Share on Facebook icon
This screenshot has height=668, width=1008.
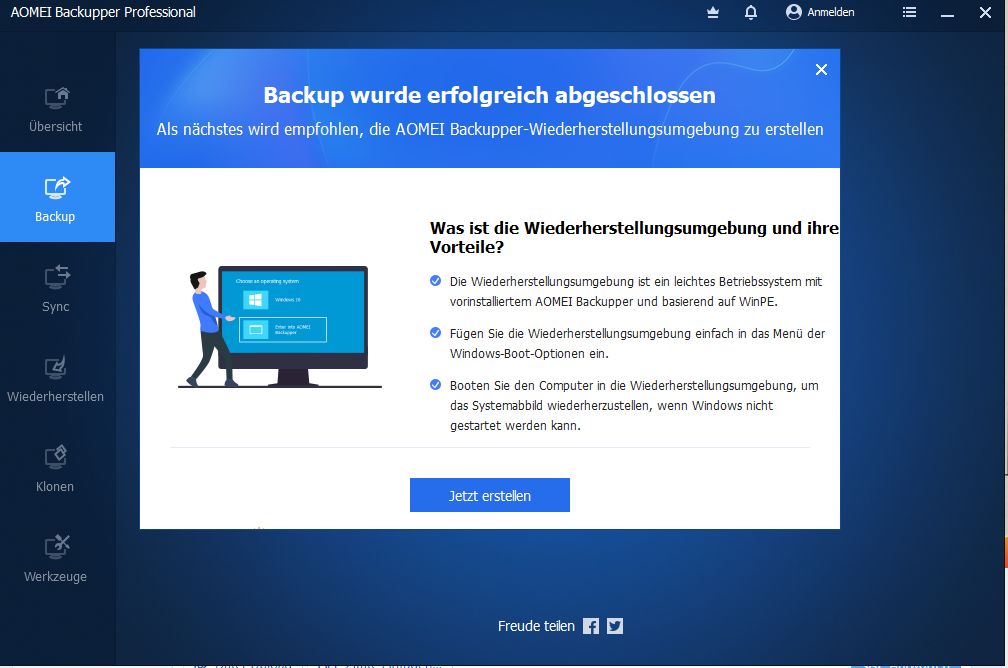pos(591,626)
